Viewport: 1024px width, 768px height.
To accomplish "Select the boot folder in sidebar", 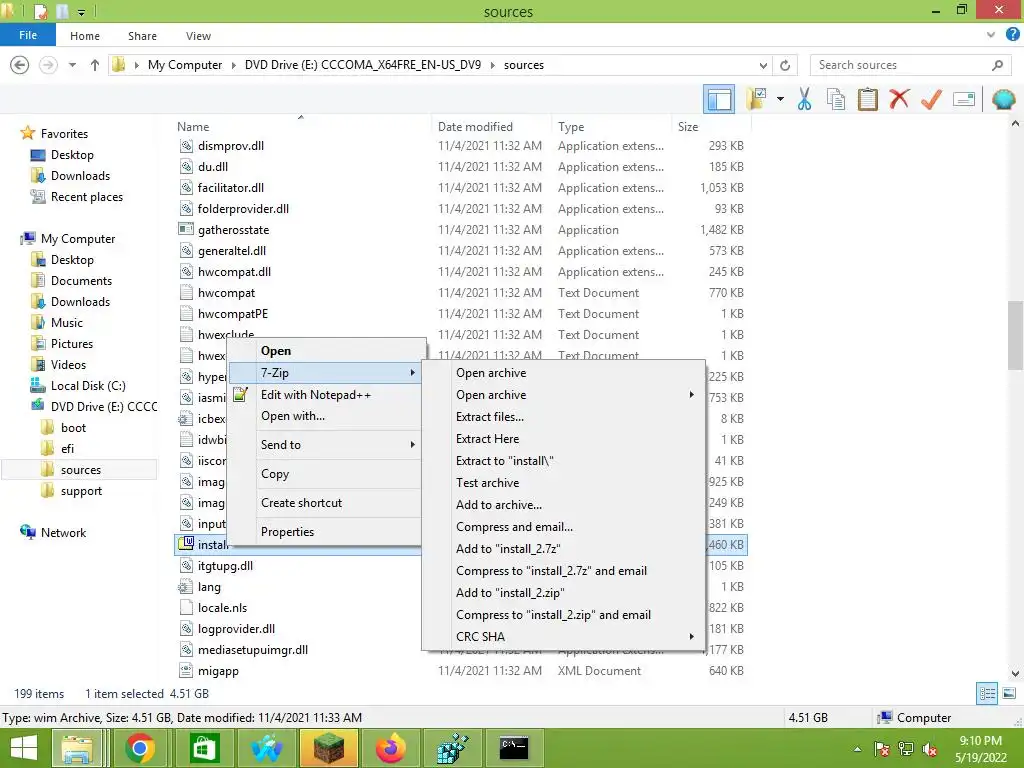I will [73, 428].
